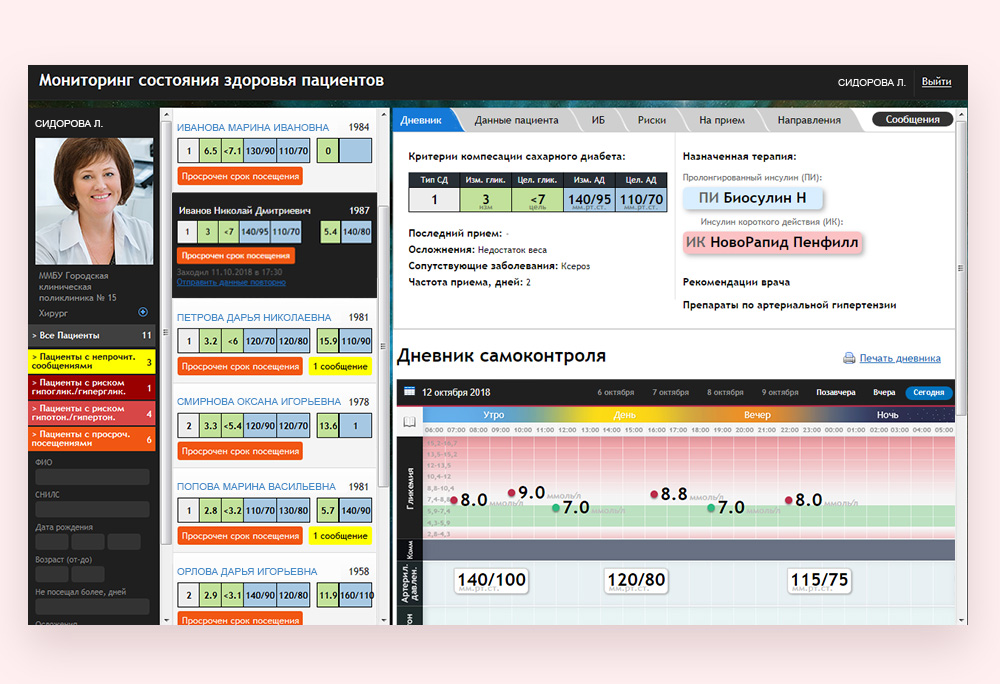Click the СНИЛС input field
This screenshot has width=1000, height=684.
(x=92, y=509)
